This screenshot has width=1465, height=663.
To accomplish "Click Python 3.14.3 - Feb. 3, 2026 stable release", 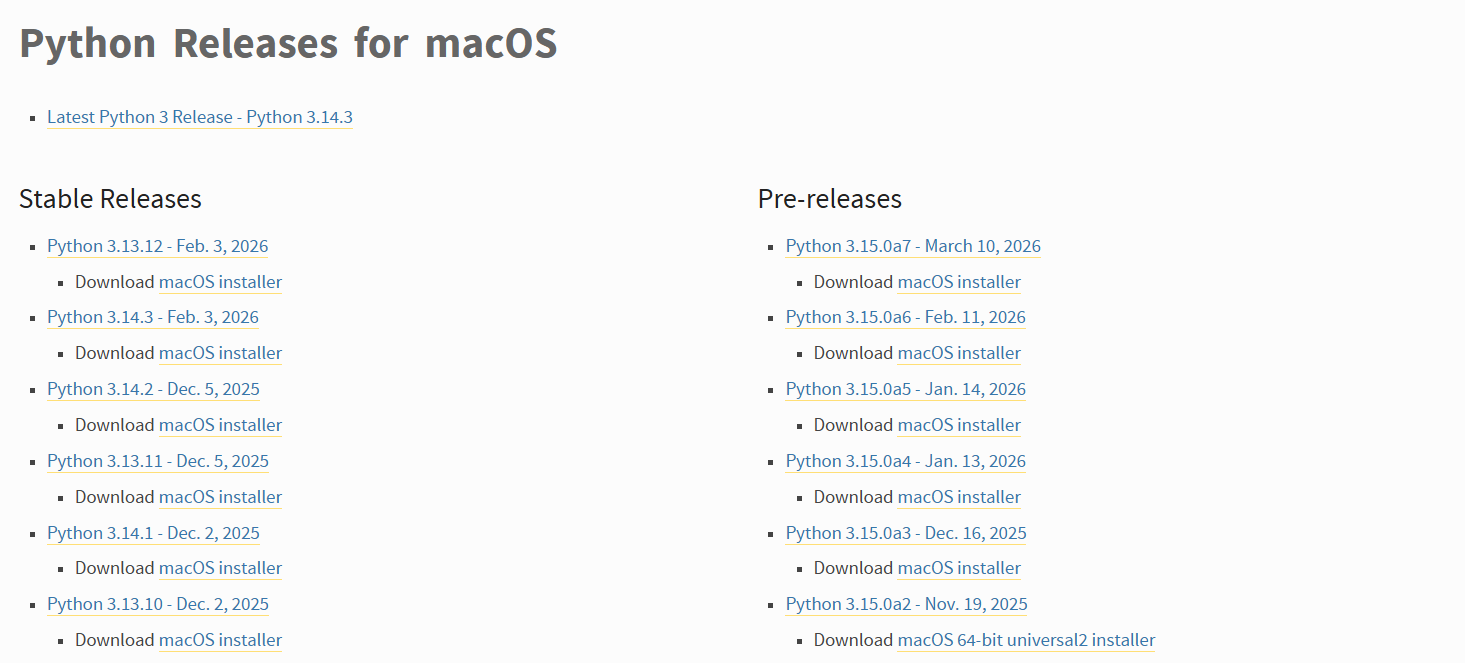I will click(x=153, y=317).
